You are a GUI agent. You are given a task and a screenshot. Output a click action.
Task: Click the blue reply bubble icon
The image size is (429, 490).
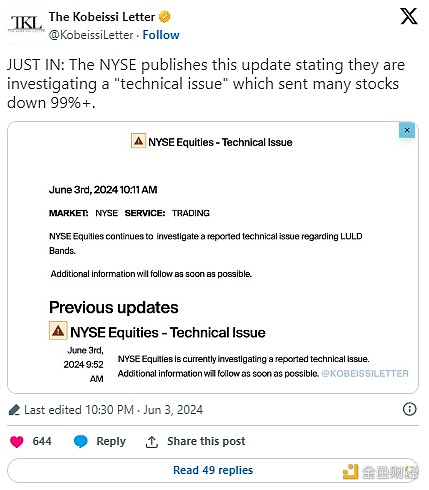81,441
